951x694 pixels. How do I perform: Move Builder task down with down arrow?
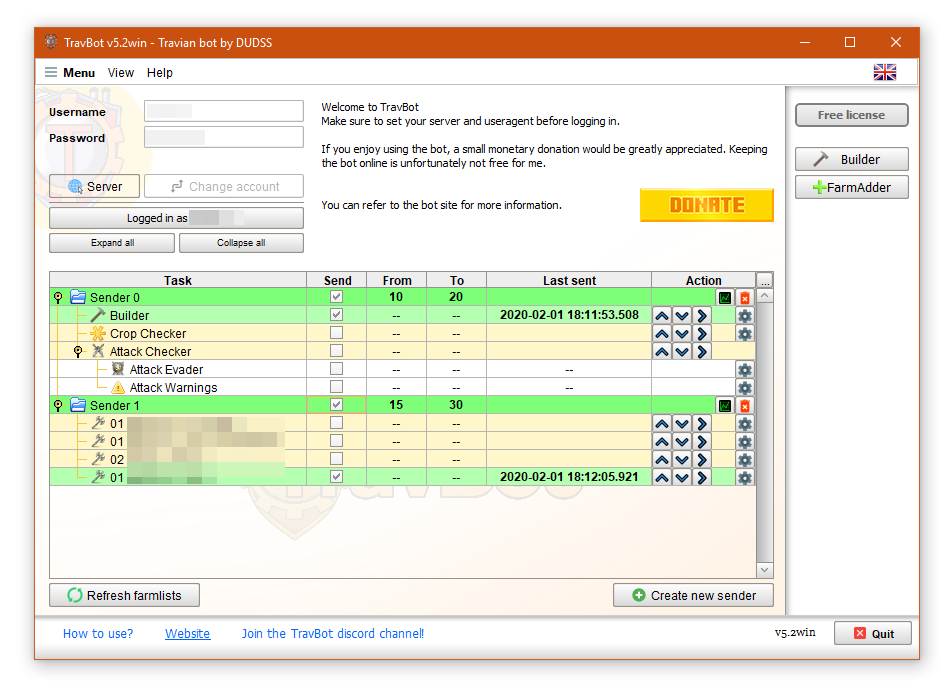tap(682, 315)
